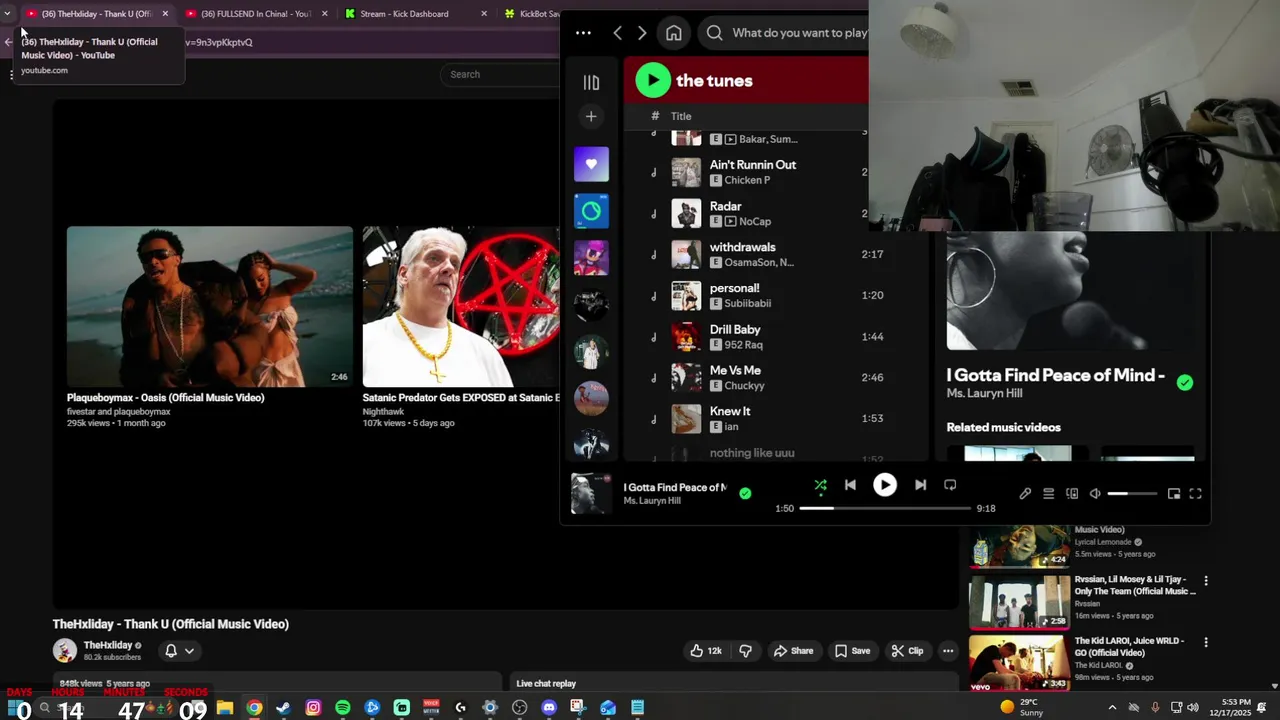Save the video to a playlist

coord(853,651)
